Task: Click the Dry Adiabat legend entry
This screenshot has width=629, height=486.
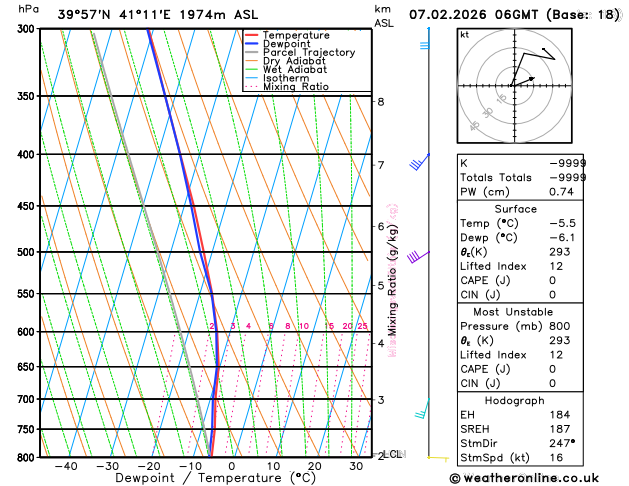Action: click(285, 61)
